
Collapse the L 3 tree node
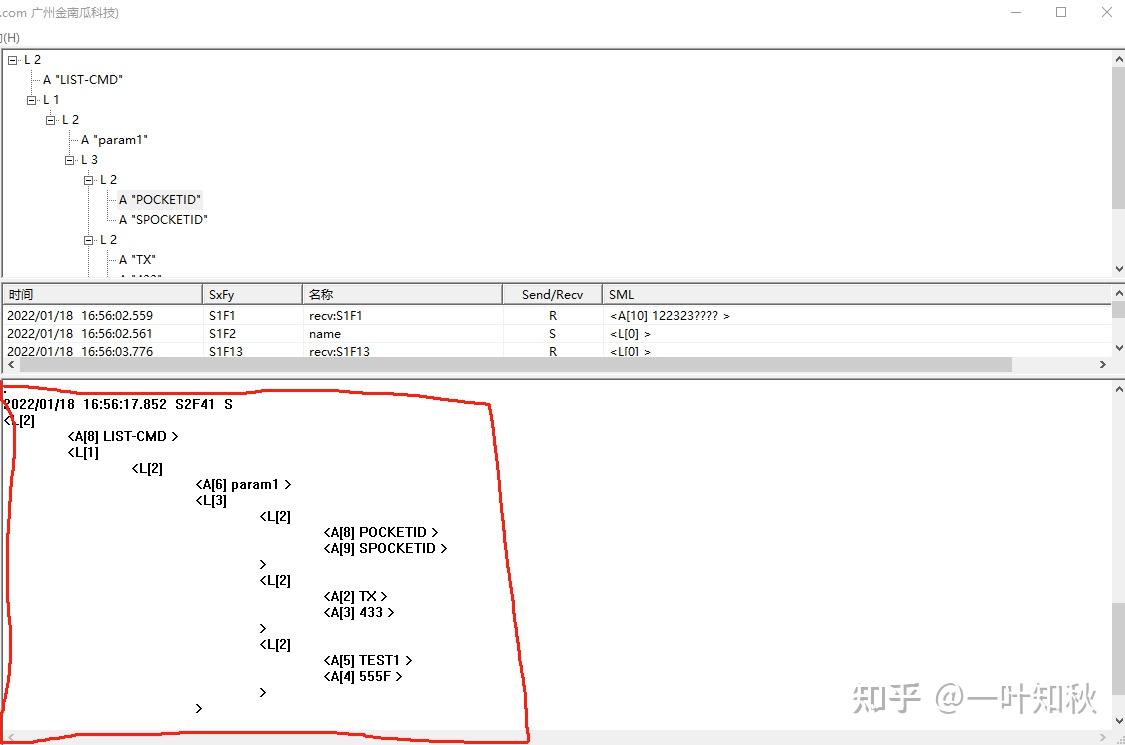(x=68, y=159)
